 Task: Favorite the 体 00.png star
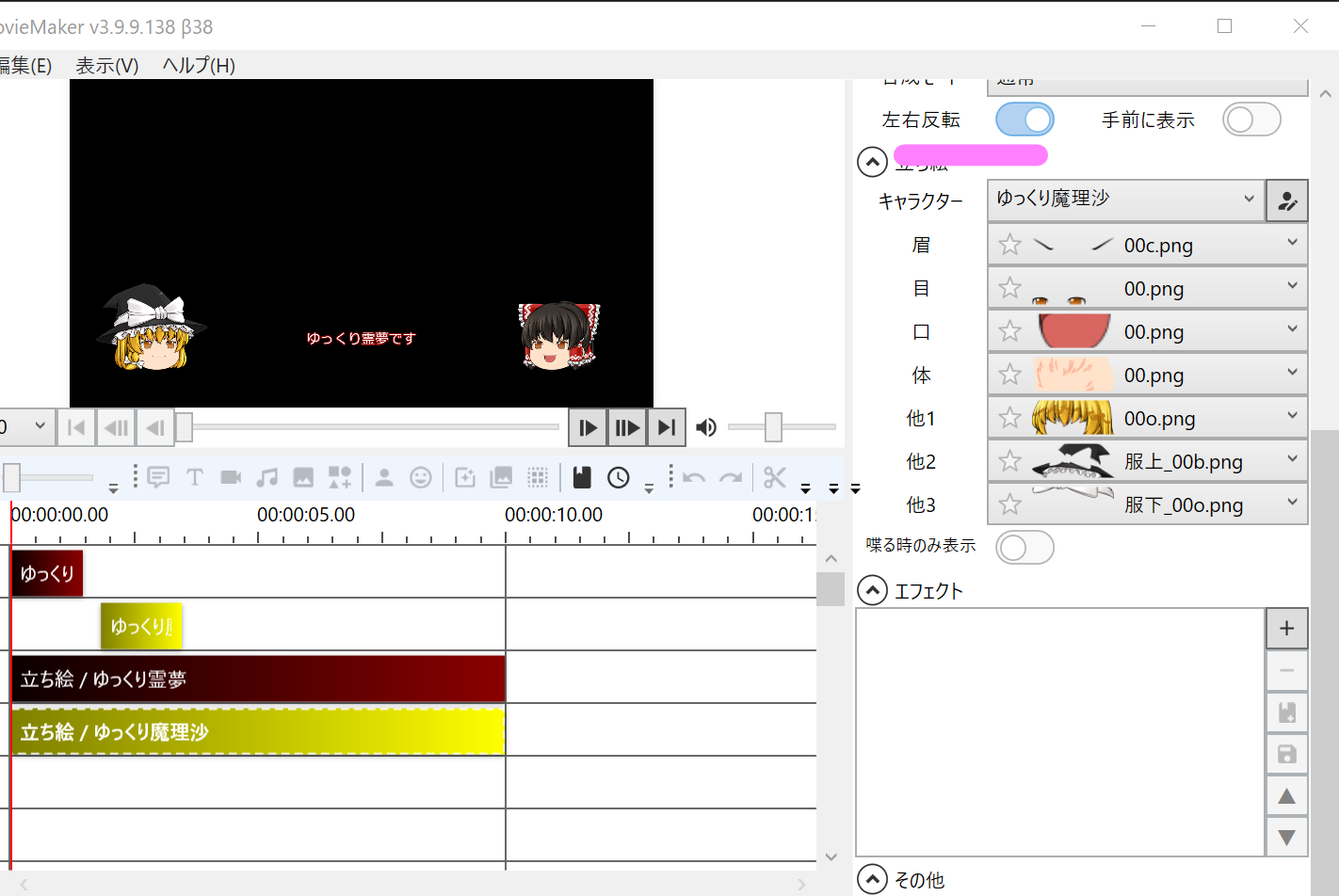click(x=1010, y=375)
